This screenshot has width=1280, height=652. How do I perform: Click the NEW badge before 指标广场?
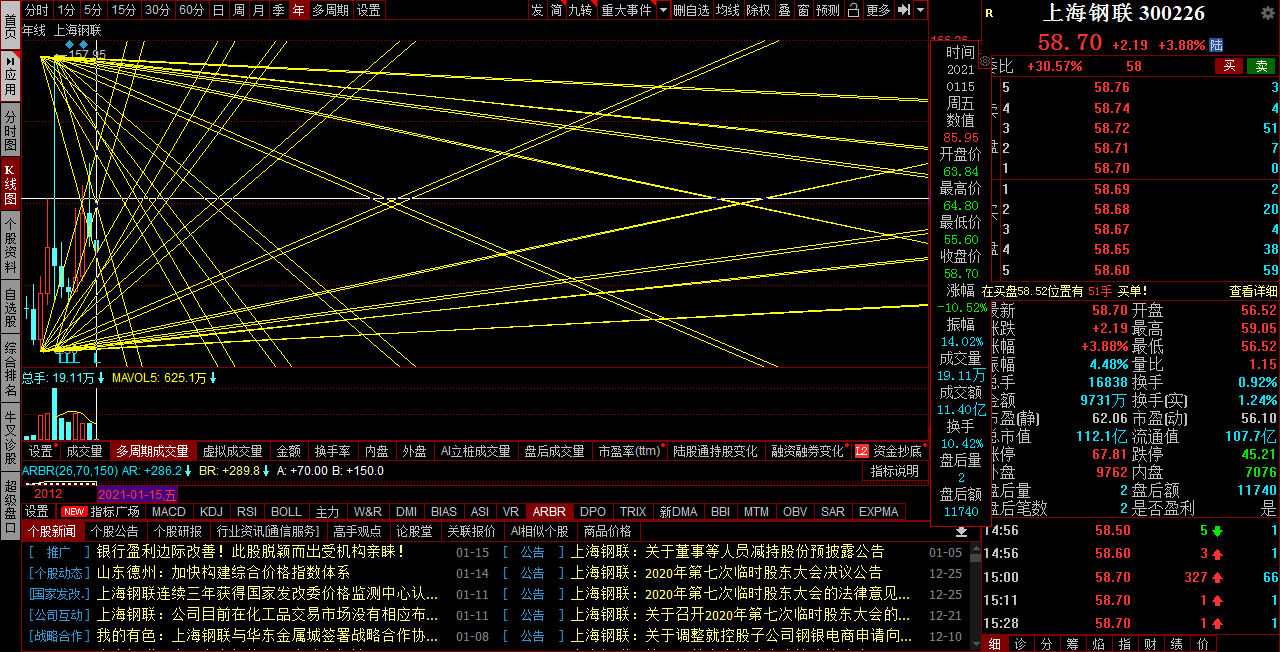coord(74,511)
